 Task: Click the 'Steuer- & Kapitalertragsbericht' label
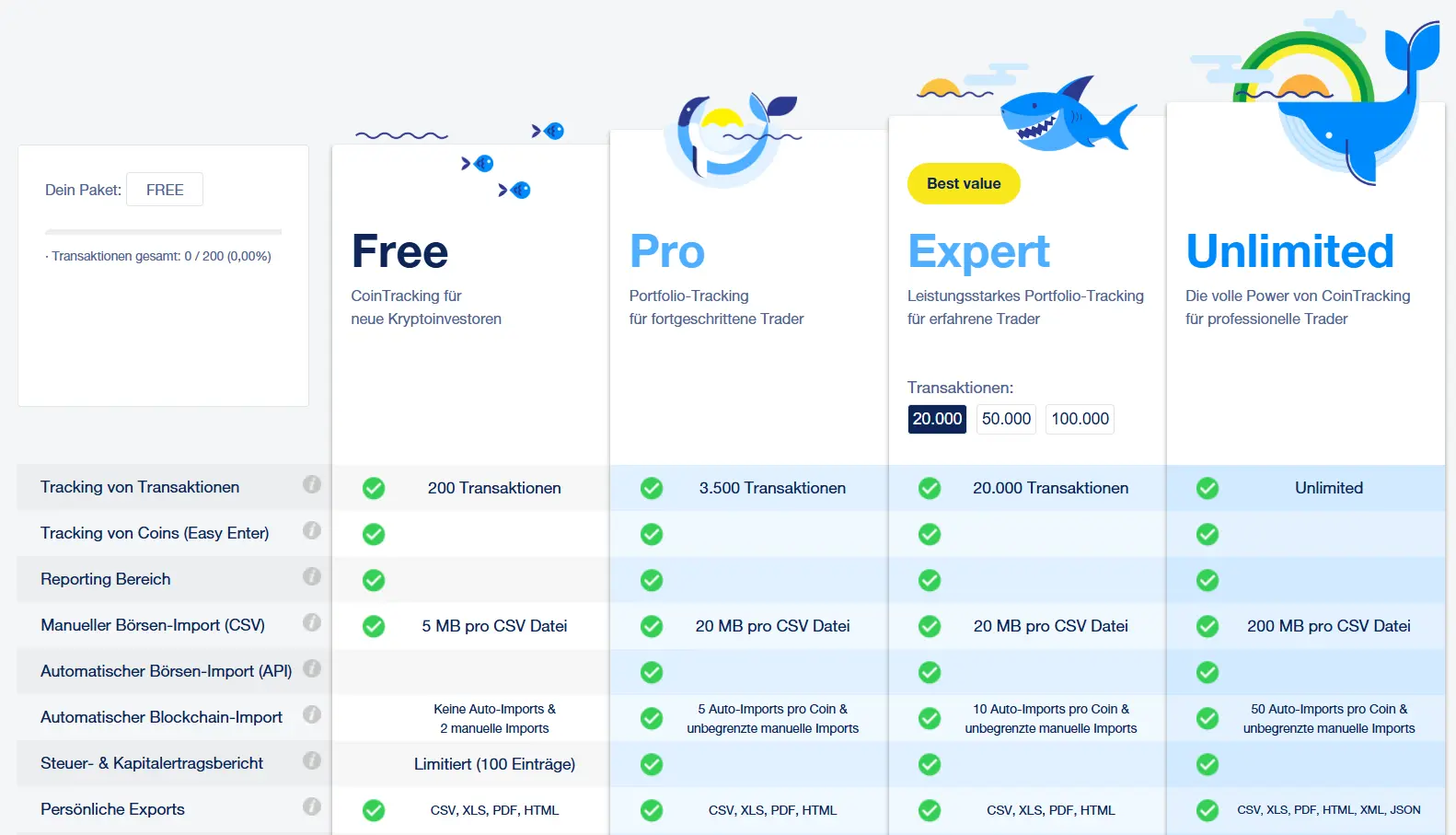click(x=152, y=763)
